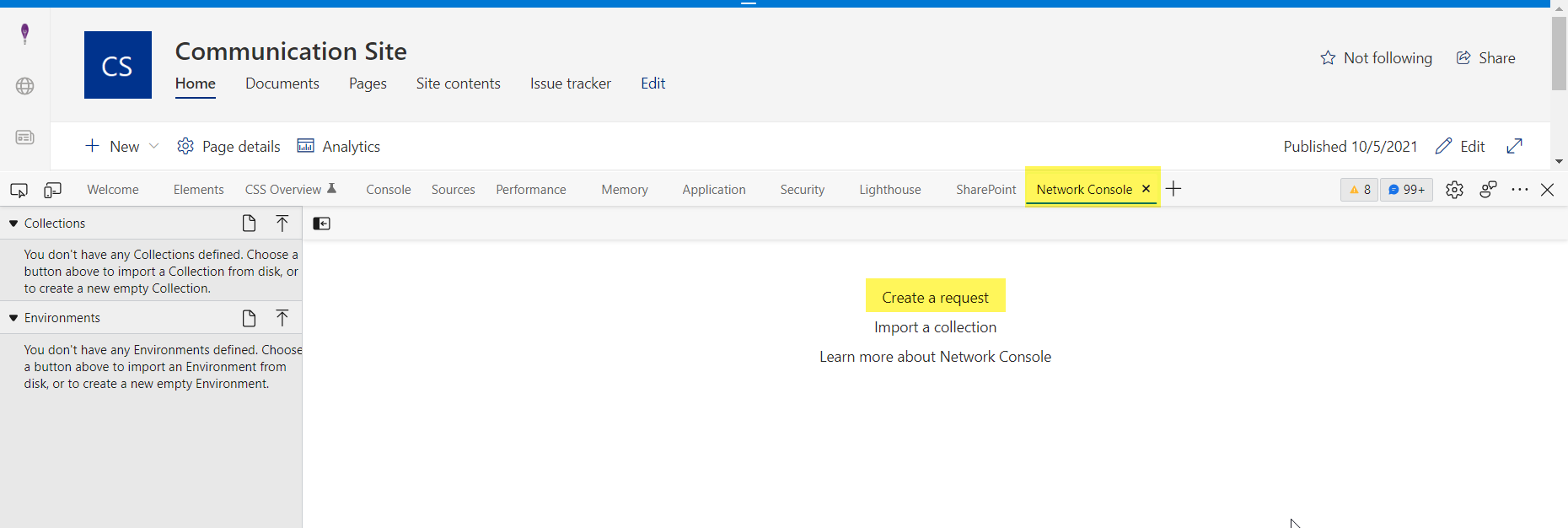Create a new empty Collection file icon
Screen dimensions: 1568x528
[249, 224]
